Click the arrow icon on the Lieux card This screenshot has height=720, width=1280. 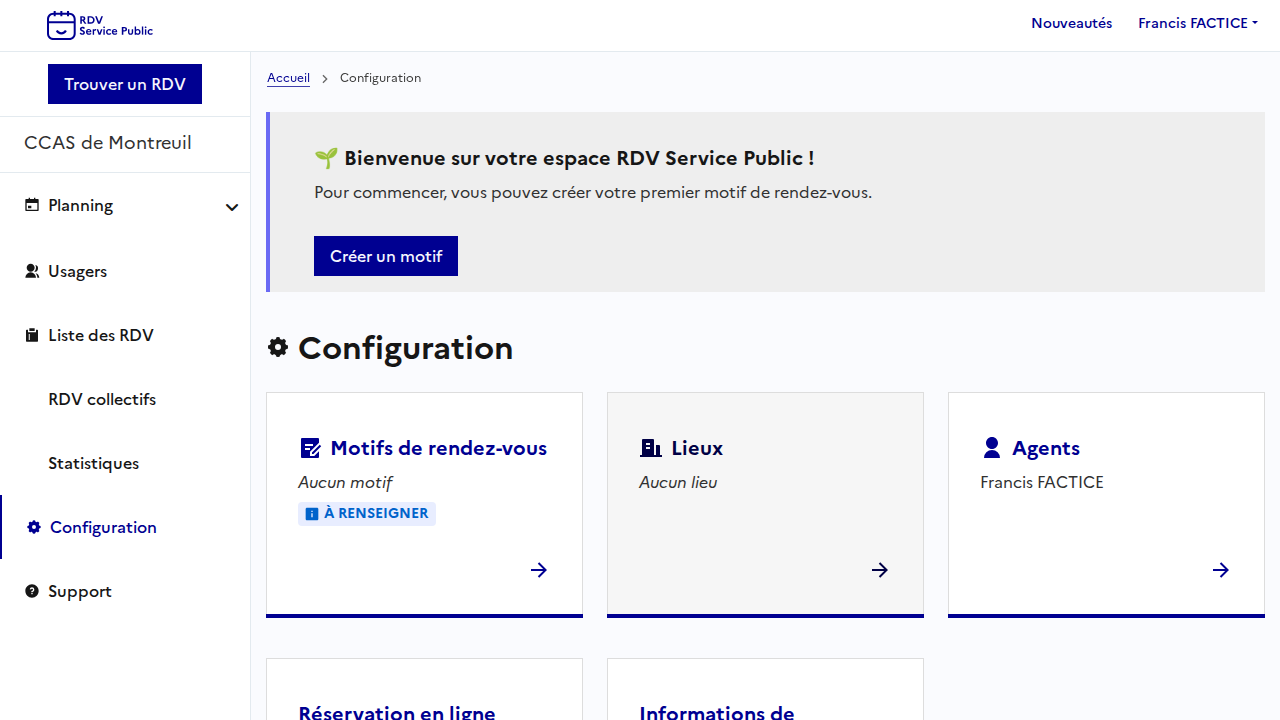(880, 570)
